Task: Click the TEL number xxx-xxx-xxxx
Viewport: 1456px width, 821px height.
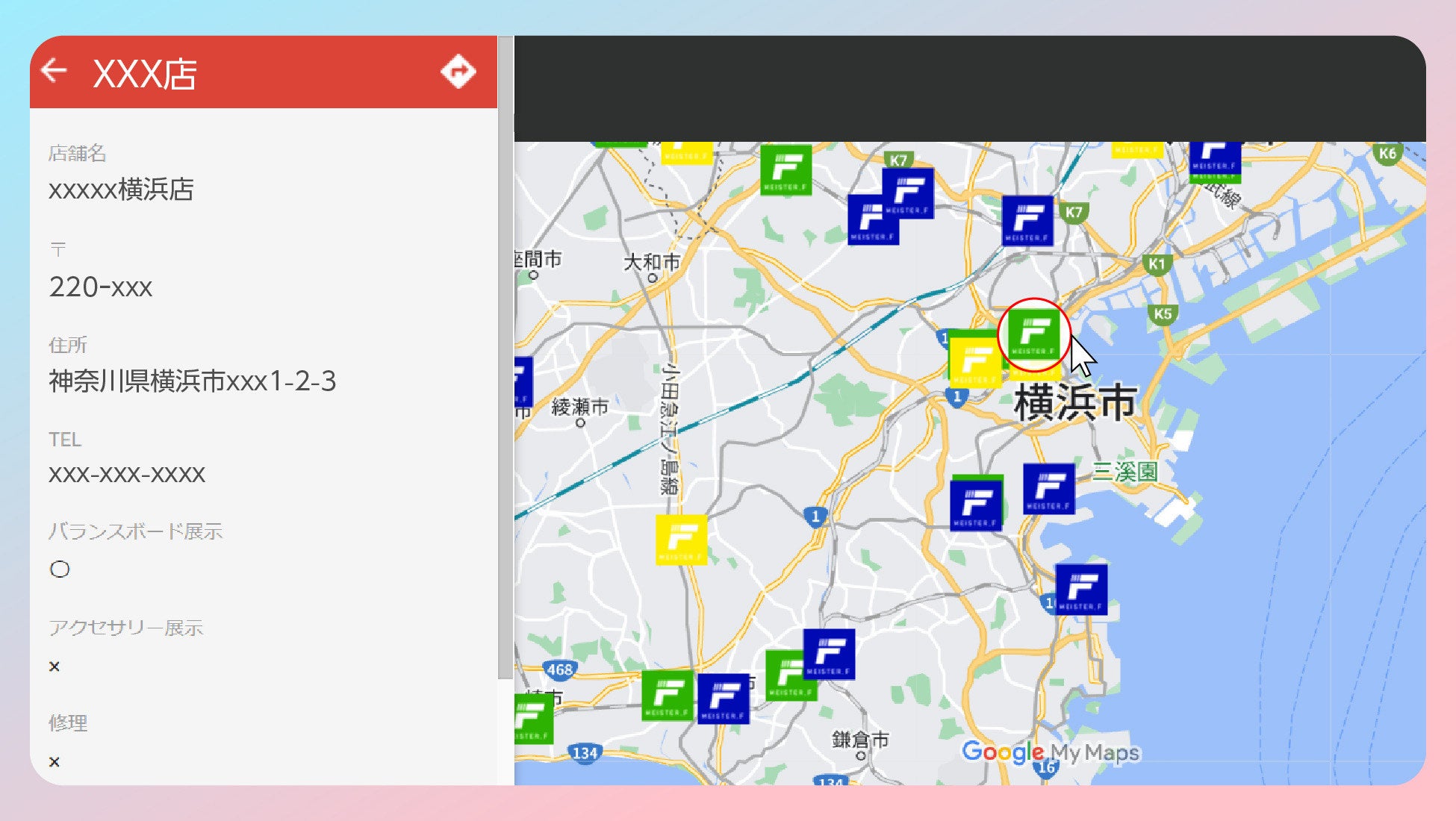Action: click(x=127, y=475)
